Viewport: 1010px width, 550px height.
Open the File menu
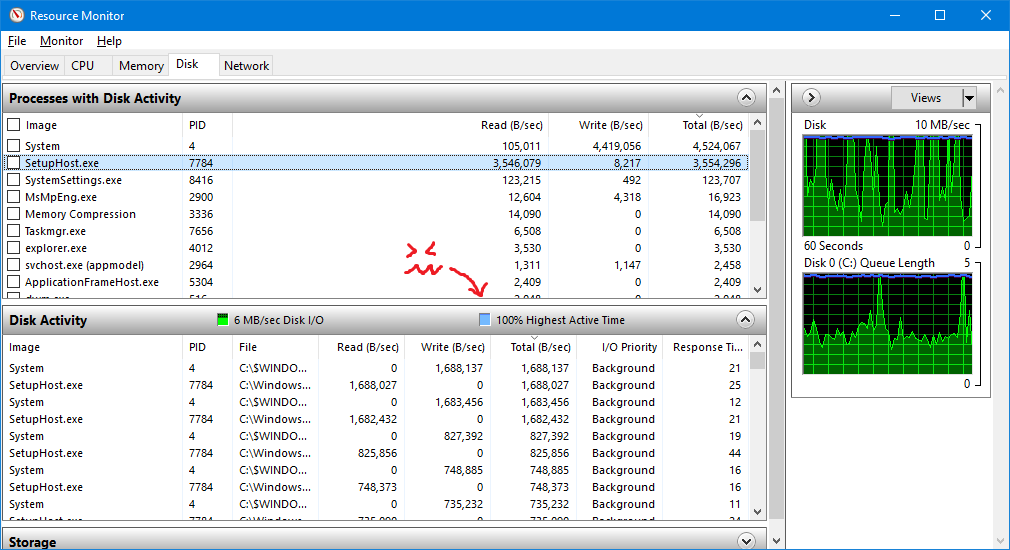pyautogui.click(x=17, y=41)
